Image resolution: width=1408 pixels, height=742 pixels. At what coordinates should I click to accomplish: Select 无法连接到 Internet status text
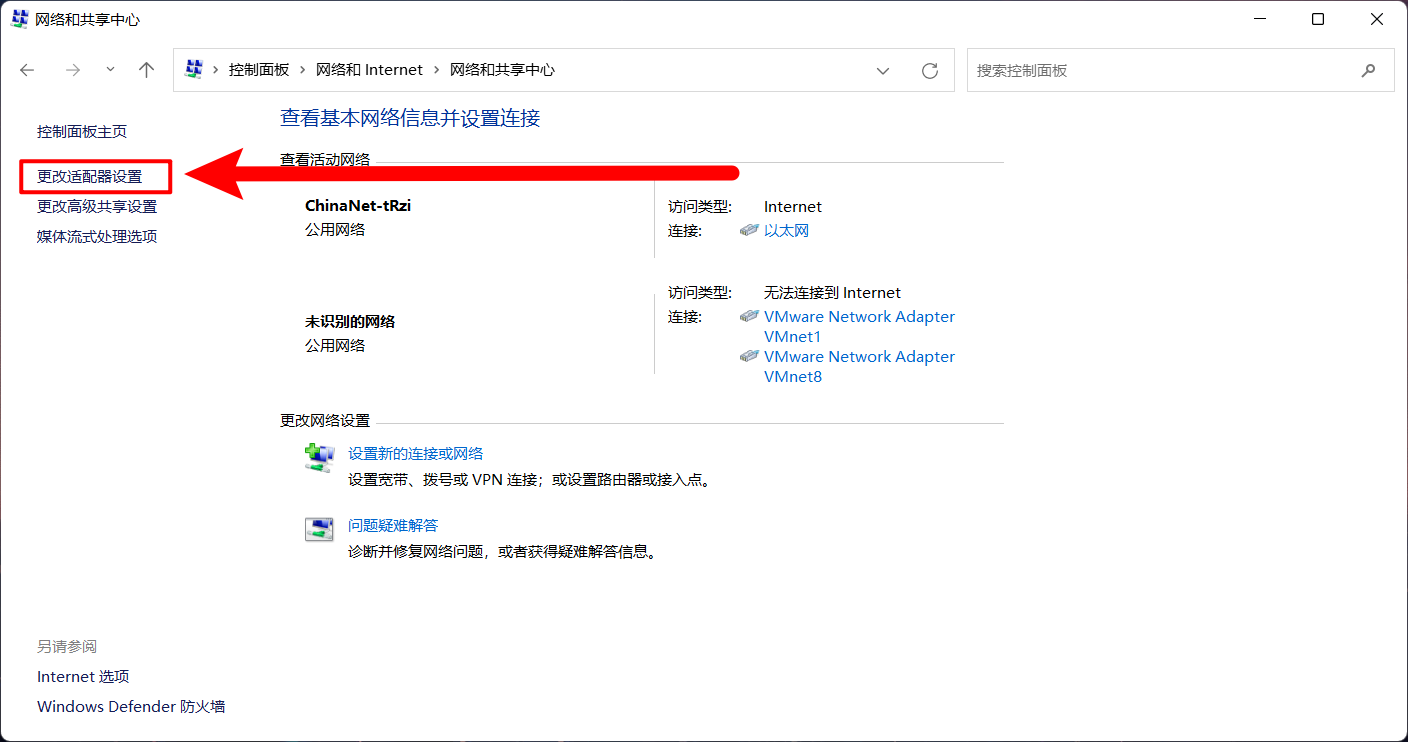[x=833, y=292]
